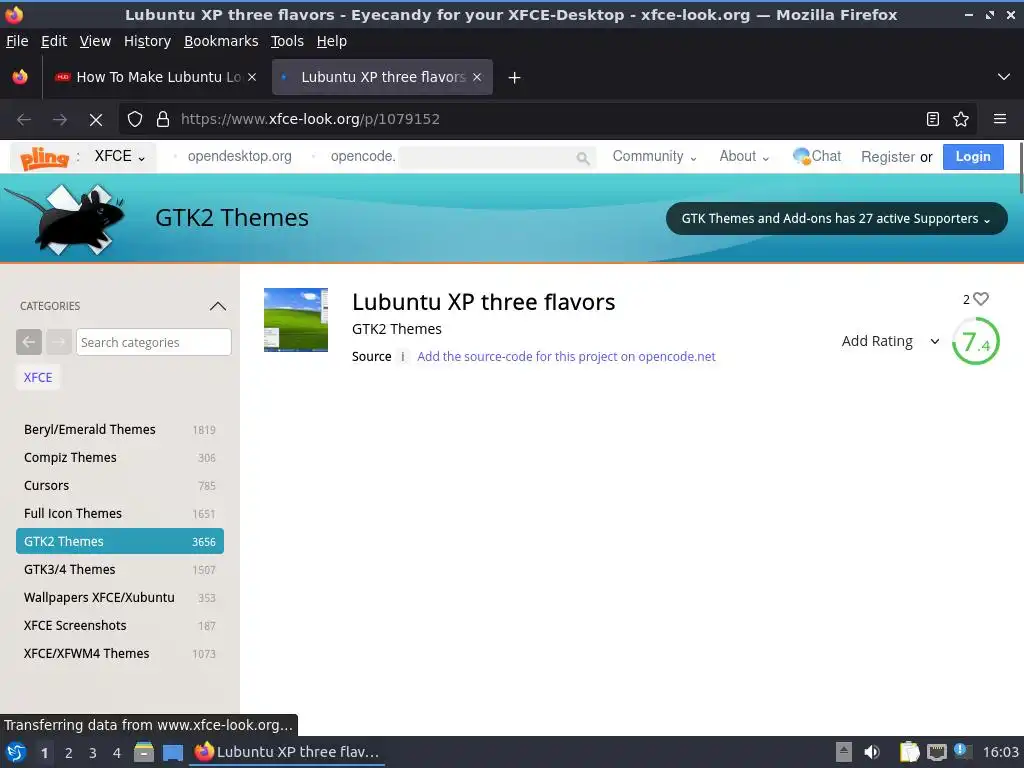The height and width of the screenshot is (768, 1024).
Task: Click the padlock site security icon
Action: tap(163, 119)
